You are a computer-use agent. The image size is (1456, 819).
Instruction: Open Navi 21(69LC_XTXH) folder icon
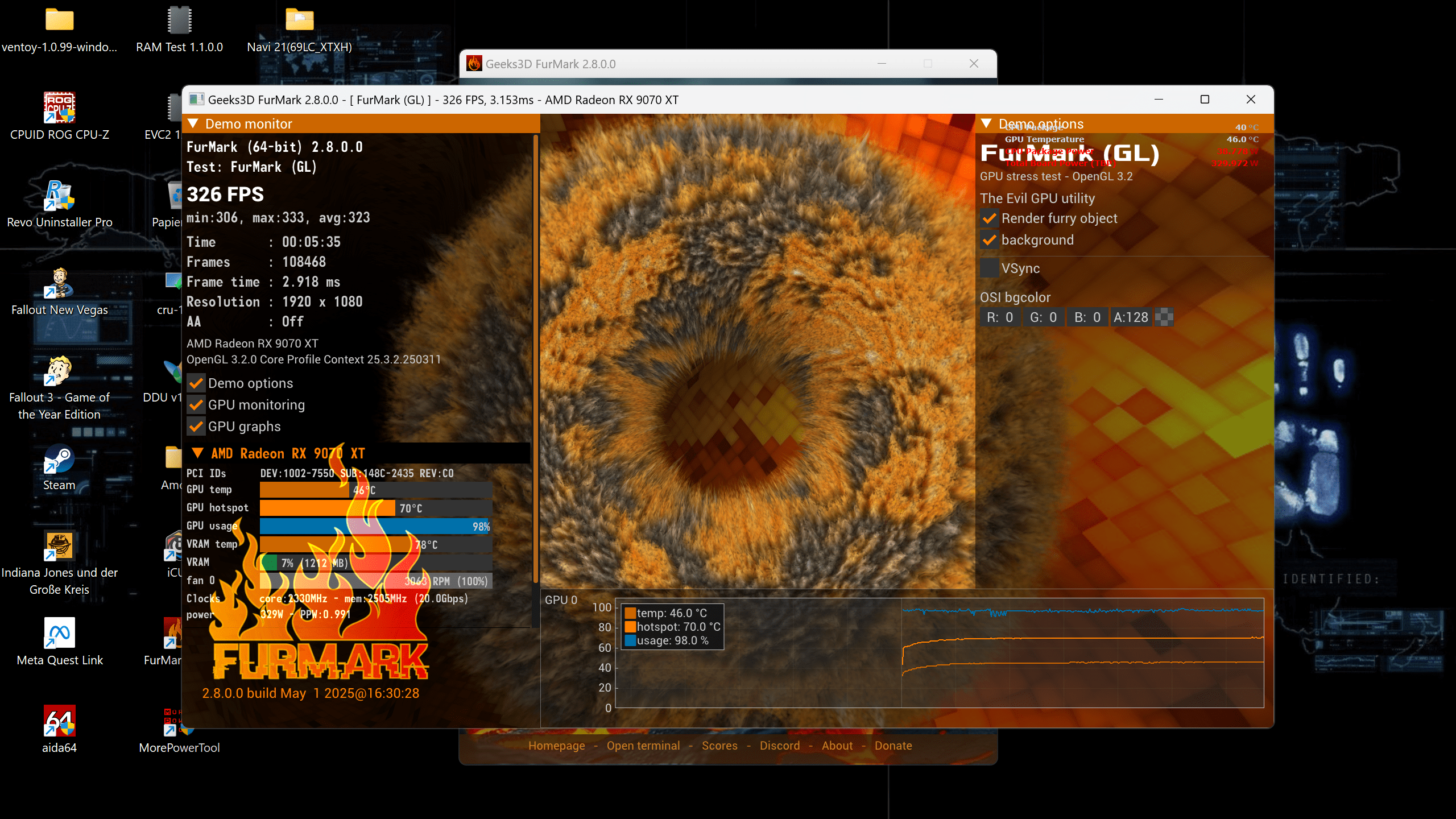(299, 20)
